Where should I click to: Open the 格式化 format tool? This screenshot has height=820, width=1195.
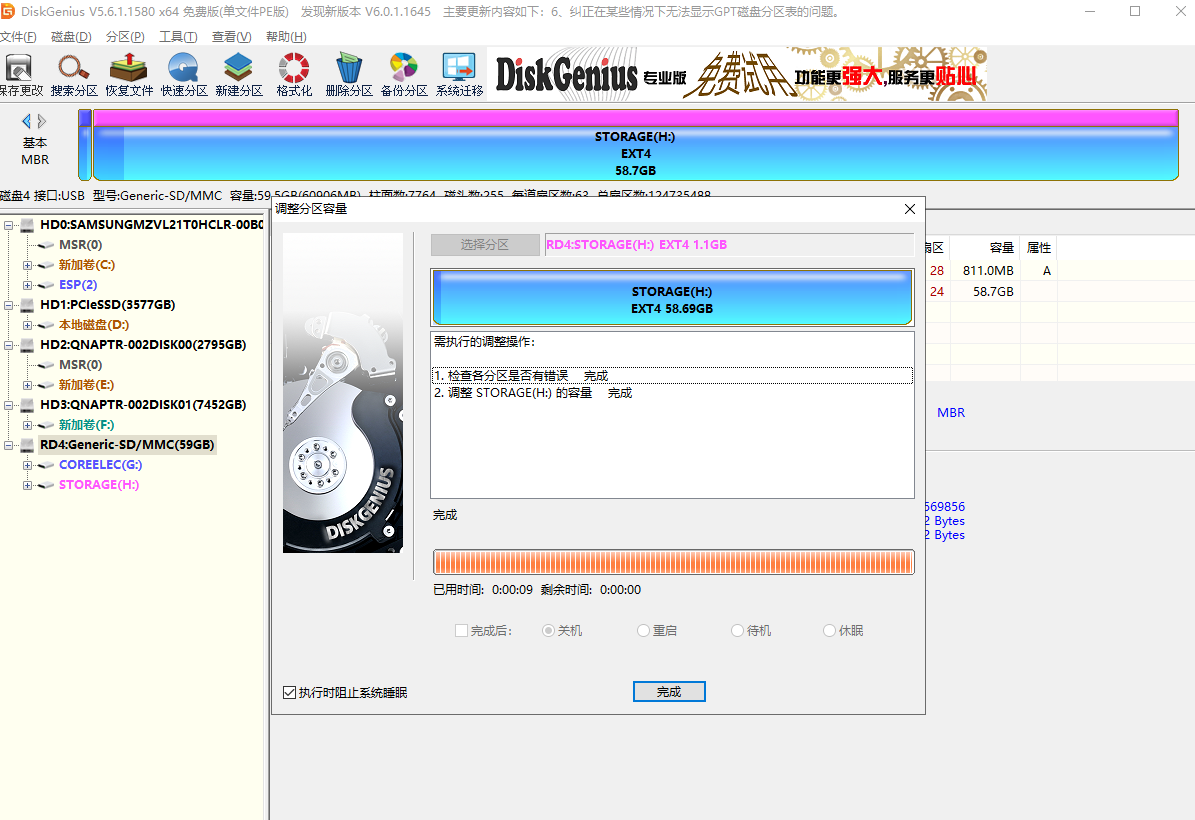(x=294, y=75)
